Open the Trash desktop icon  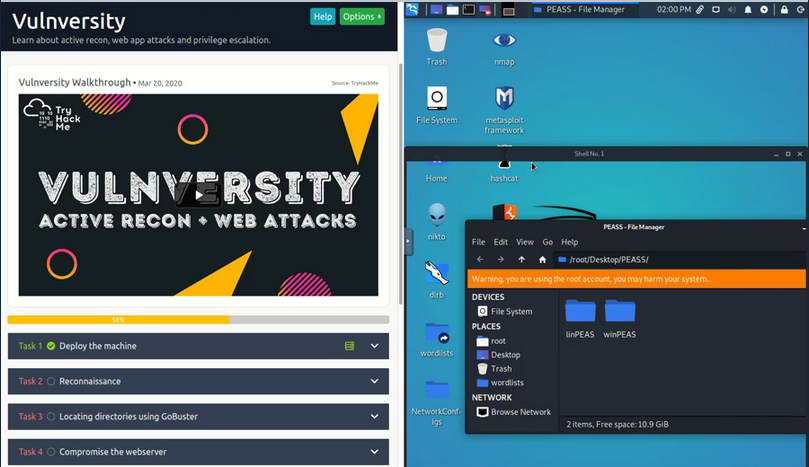tap(436, 47)
